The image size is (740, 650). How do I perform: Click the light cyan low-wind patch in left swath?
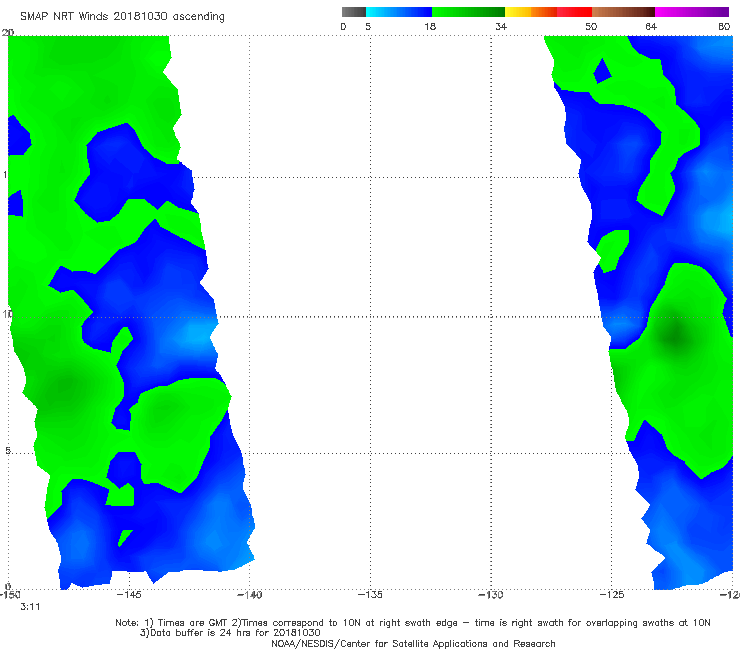pyautogui.click(x=196, y=334)
